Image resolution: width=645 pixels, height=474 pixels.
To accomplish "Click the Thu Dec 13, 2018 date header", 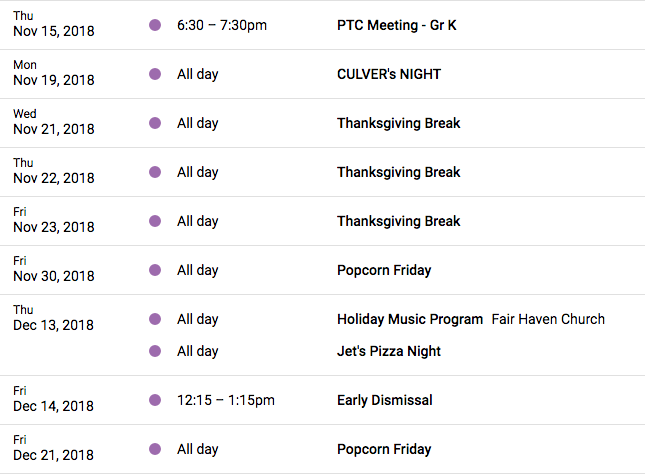I will pos(53,318).
